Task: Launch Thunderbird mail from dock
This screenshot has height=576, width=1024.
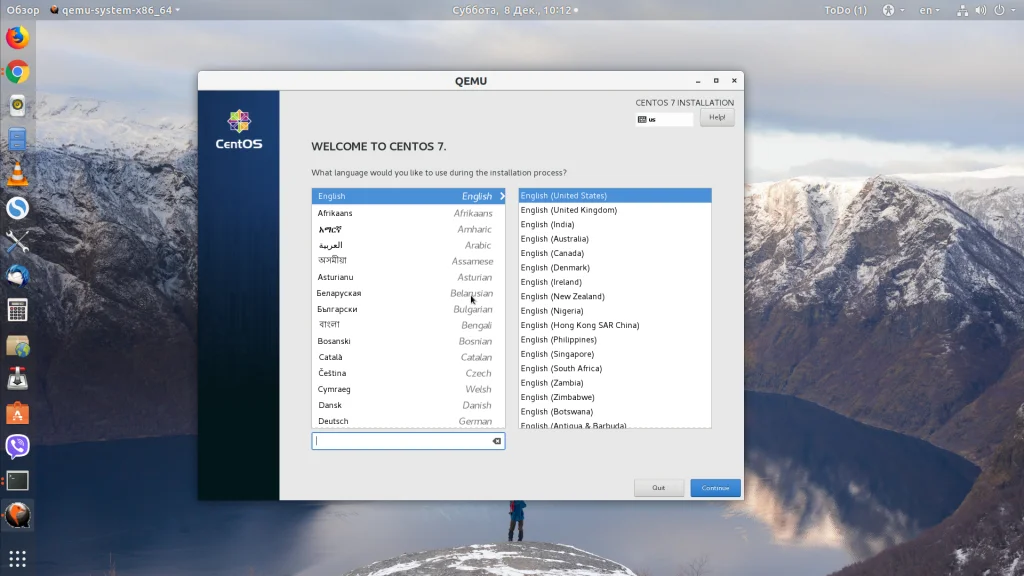Action: click(x=18, y=276)
